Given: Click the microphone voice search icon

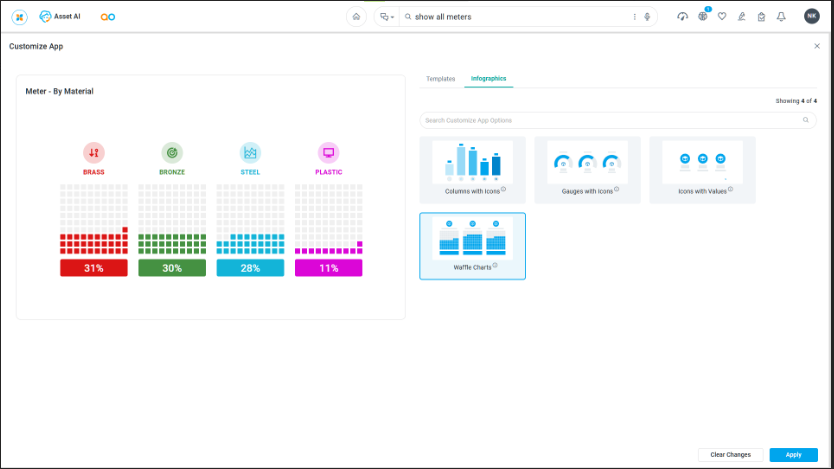Looking at the screenshot, I should point(647,17).
